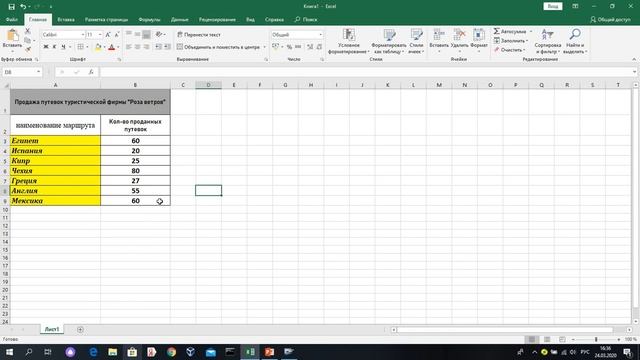Click the Undo arrow icon

coord(23,7)
